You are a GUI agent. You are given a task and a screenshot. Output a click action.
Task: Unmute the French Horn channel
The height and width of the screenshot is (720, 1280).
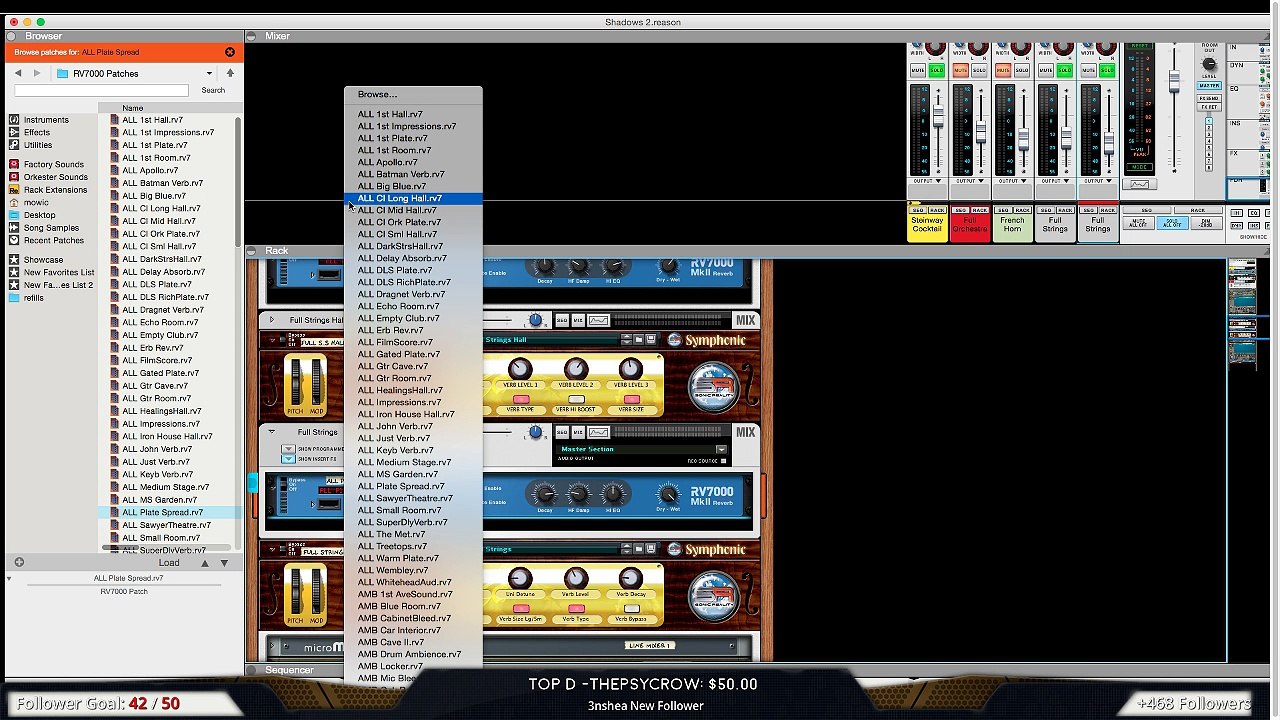coord(1003,70)
